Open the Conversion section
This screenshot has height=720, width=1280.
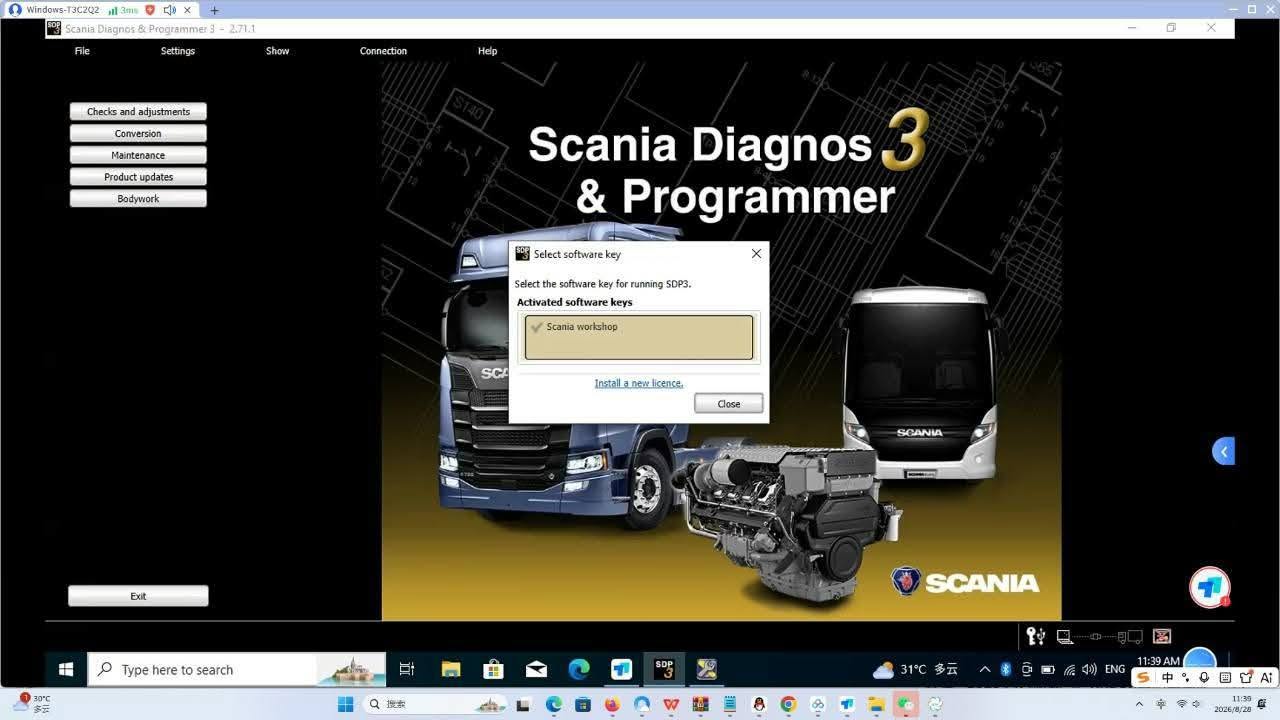coord(138,134)
